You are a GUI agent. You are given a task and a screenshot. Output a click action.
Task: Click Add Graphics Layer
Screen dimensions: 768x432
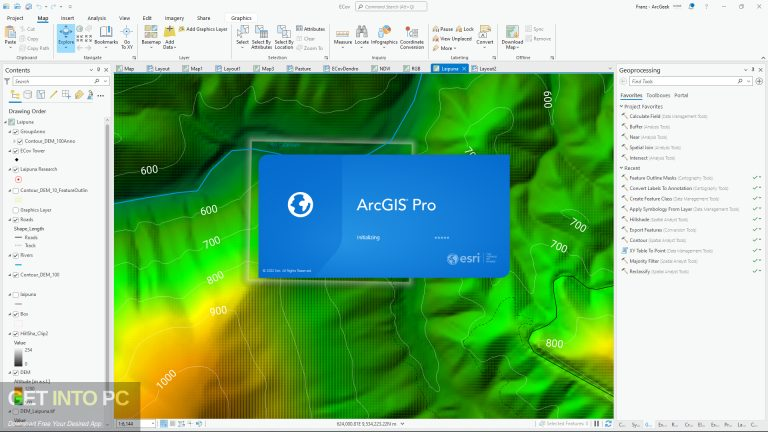[x=203, y=29]
